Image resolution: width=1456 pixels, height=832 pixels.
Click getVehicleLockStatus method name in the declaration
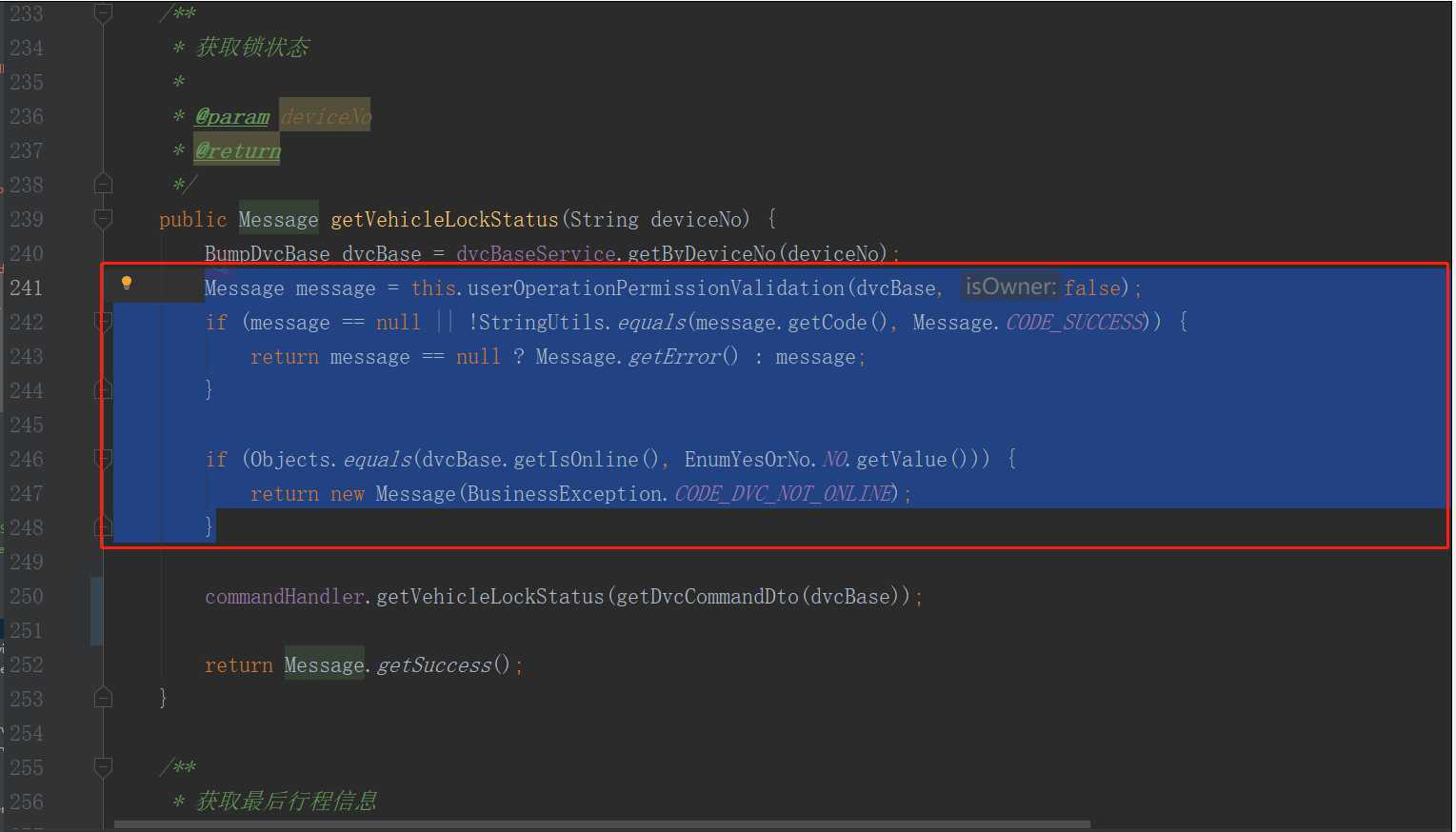445,220
